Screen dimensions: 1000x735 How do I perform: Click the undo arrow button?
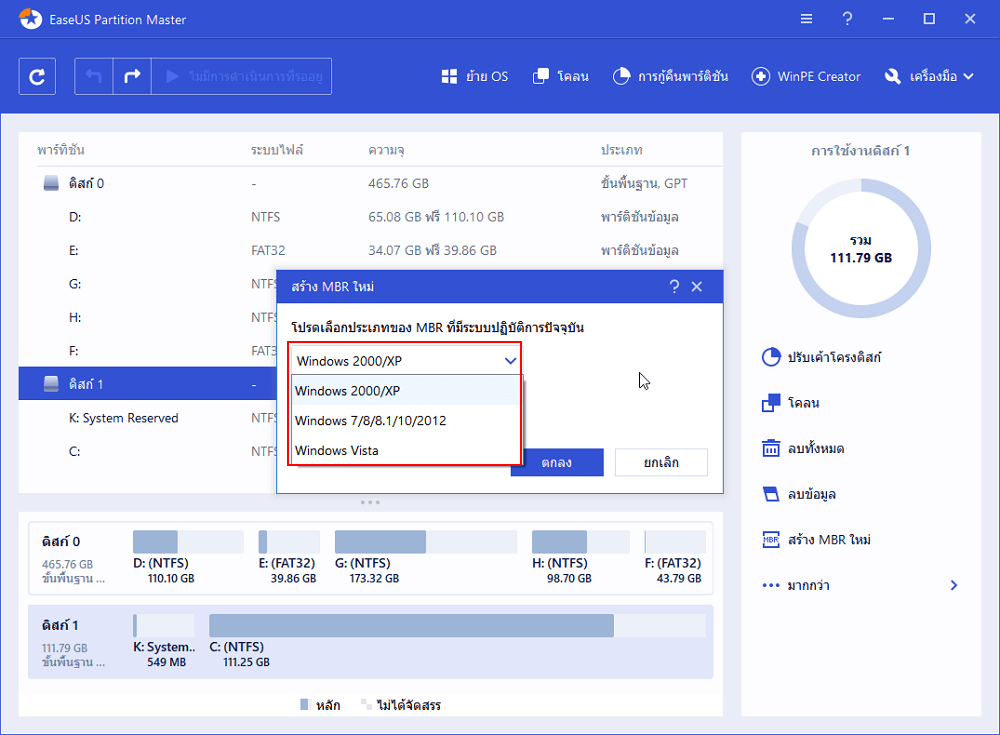(94, 77)
